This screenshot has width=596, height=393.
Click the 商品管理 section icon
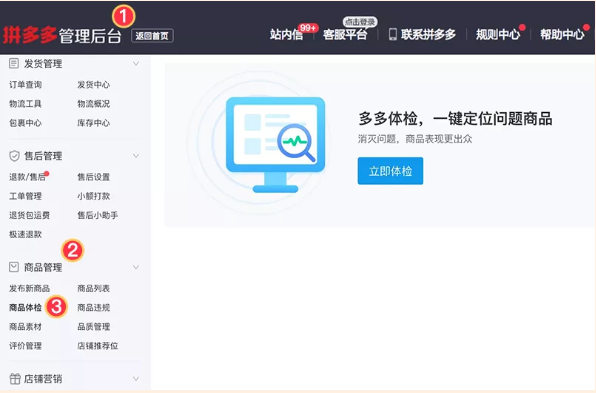[x=14, y=267]
